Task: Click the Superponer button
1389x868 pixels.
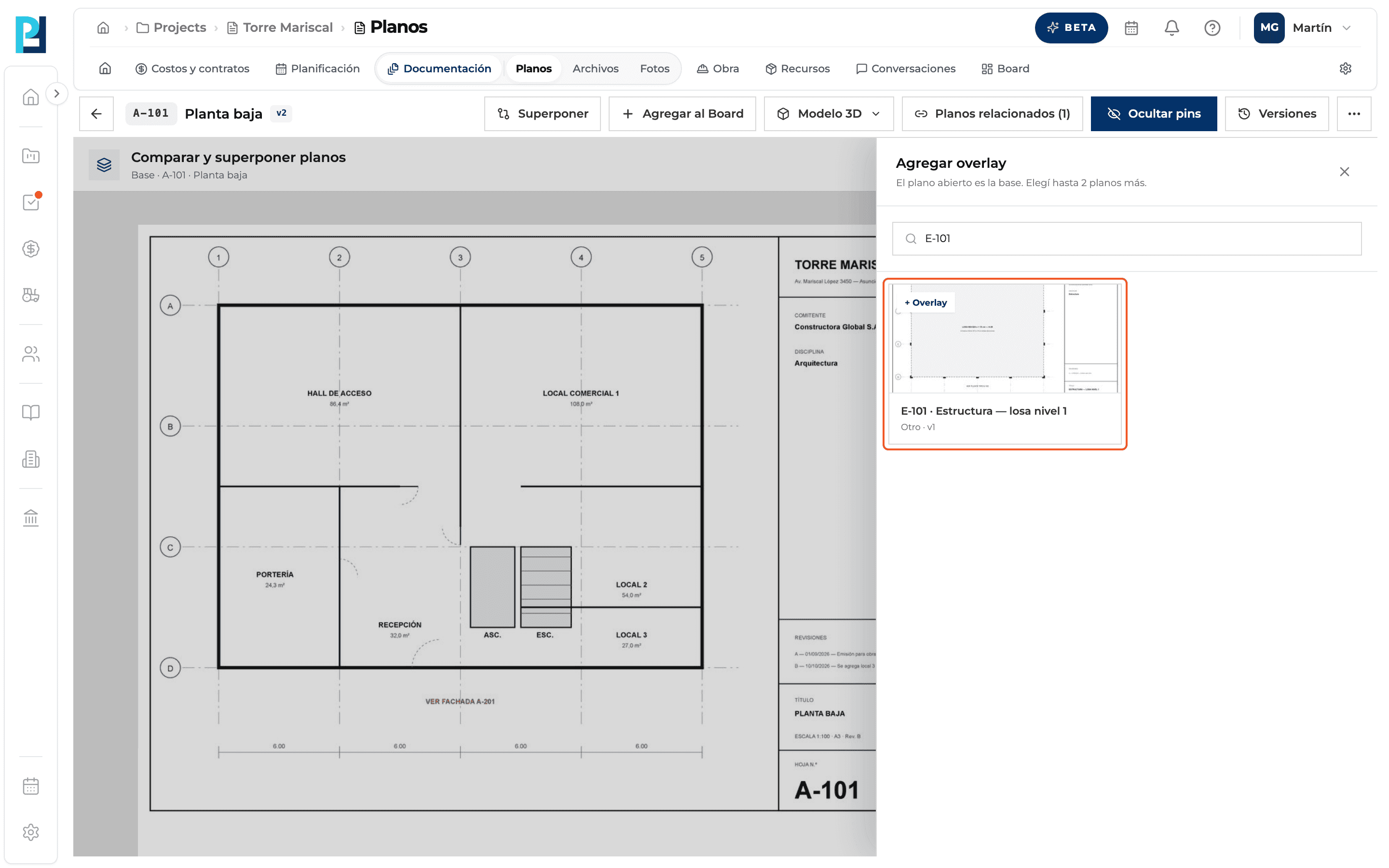Action: [x=543, y=114]
